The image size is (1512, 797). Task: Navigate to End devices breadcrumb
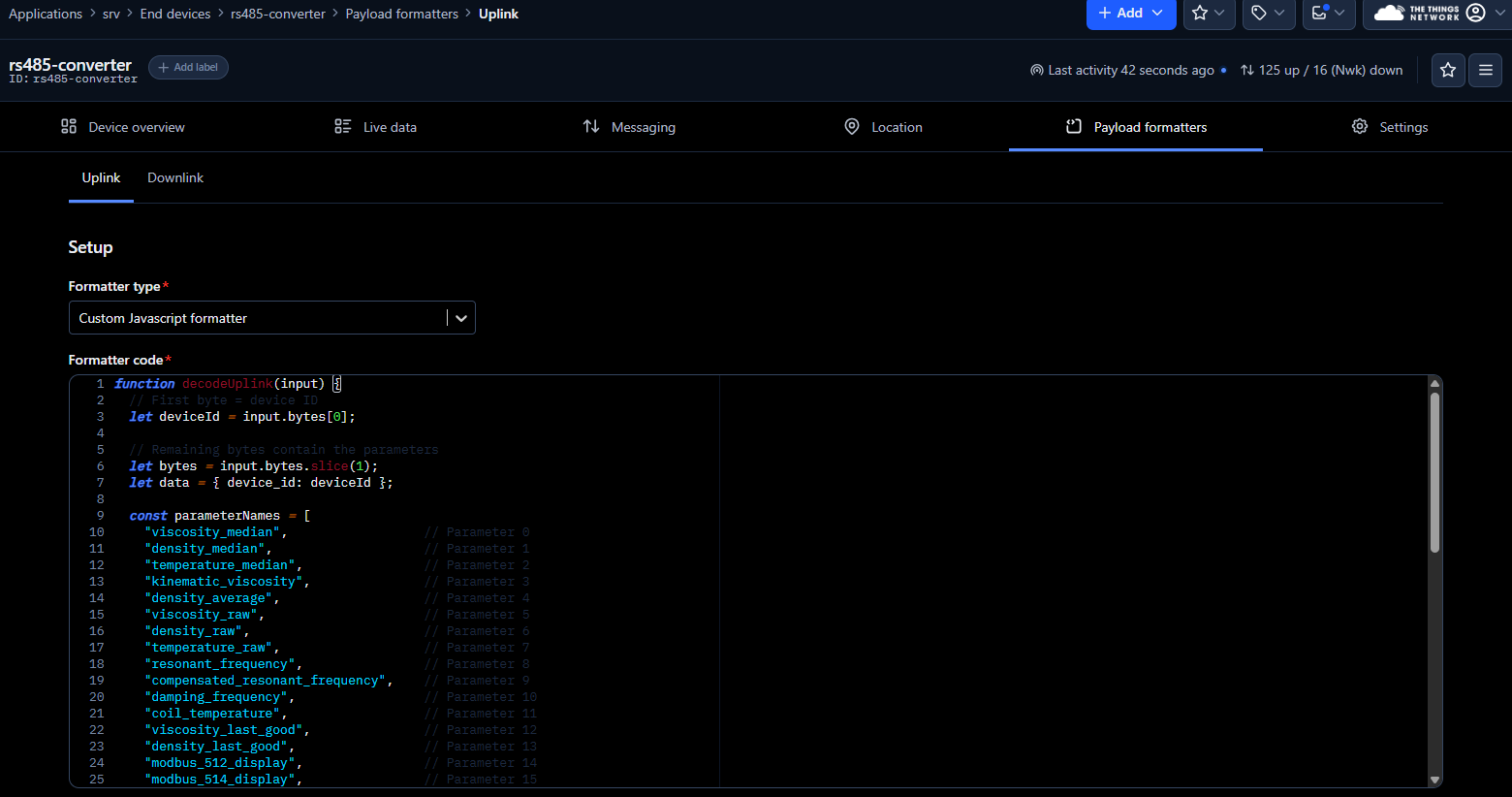tap(174, 14)
